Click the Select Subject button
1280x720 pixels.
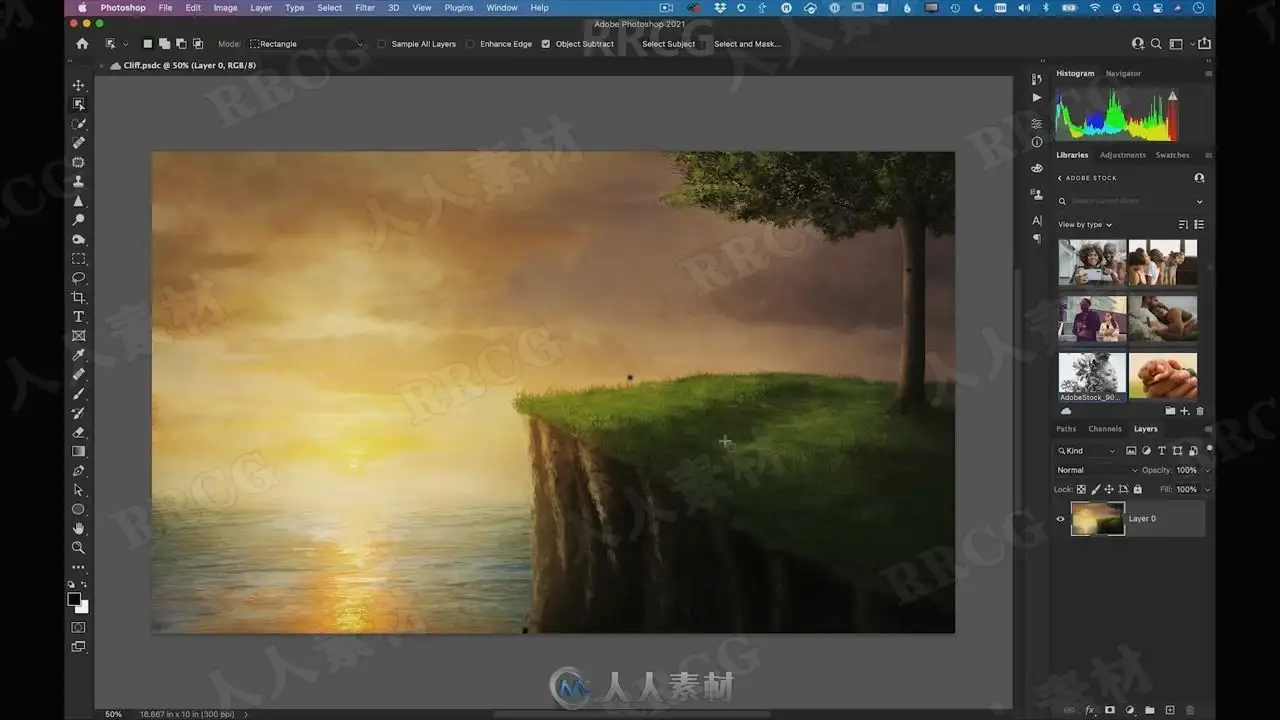[668, 44]
